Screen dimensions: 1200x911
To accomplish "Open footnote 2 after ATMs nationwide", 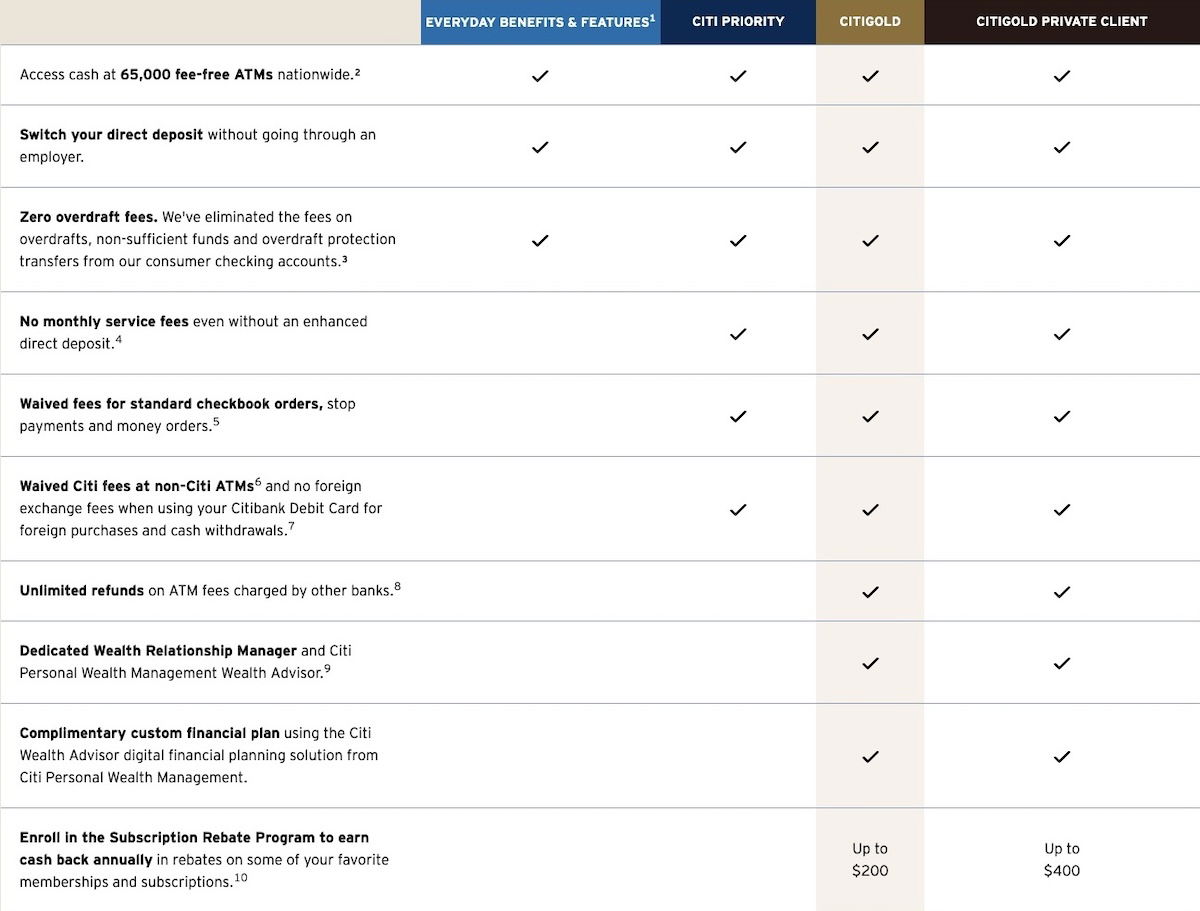I will (x=357, y=71).
